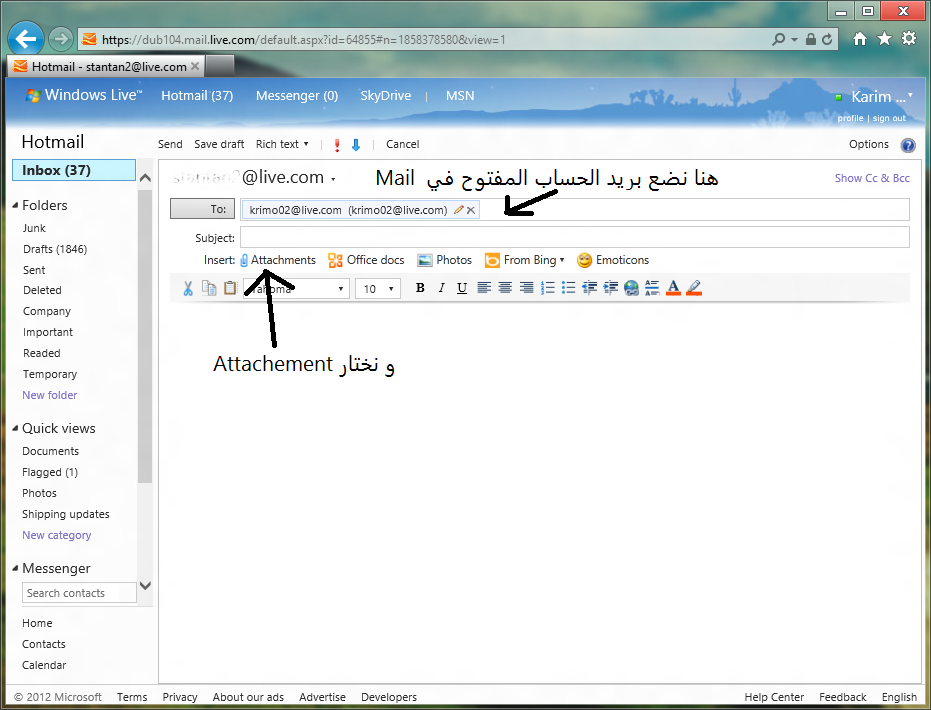Insert a bulleted list
This screenshot has height=710, width=931.
click(x=568, y=288)
